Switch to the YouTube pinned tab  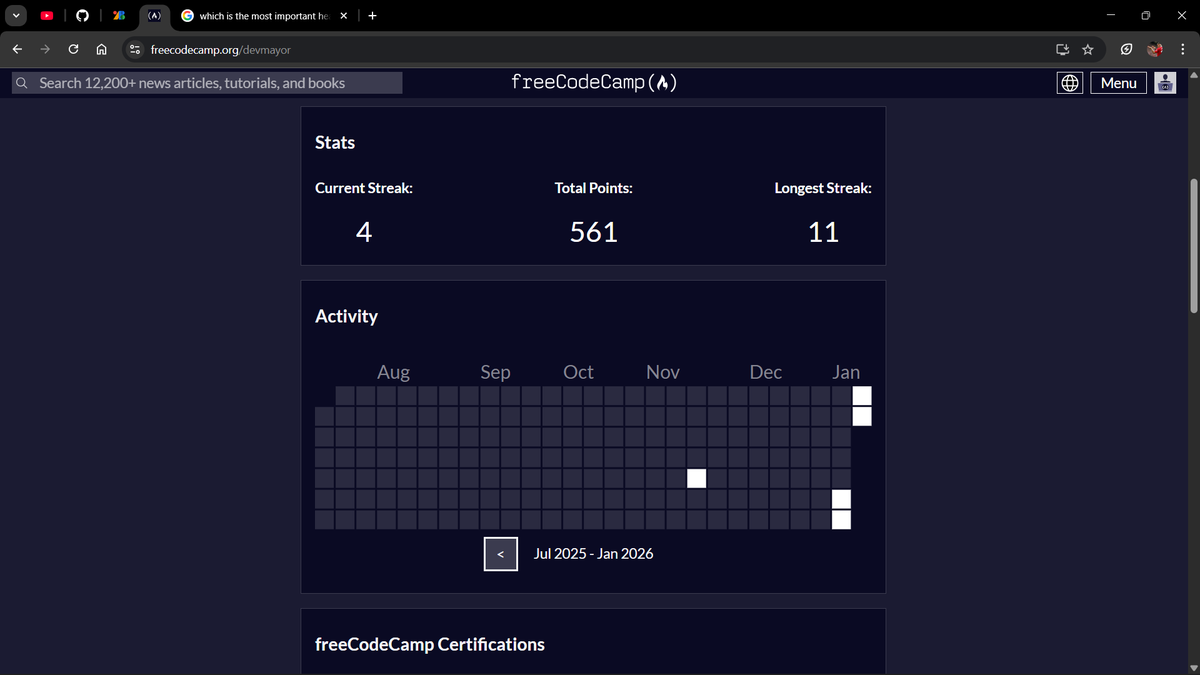coord(47,16)
